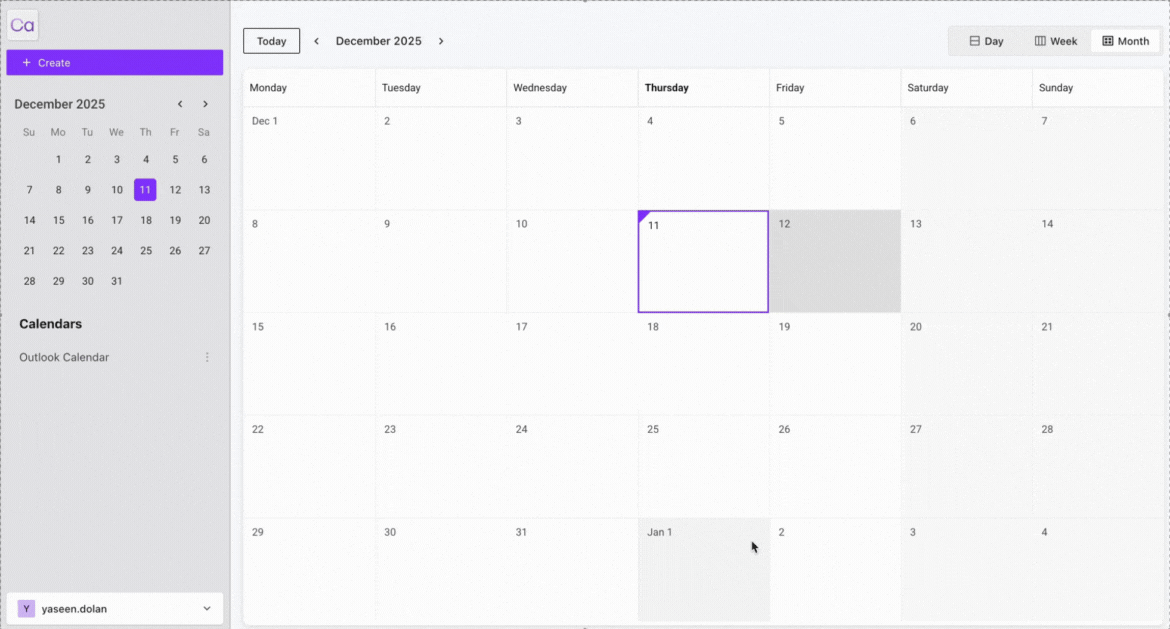1170x629 pixels.
Task: Go to next month in main toolbar
Action: (x=441, y=41)
